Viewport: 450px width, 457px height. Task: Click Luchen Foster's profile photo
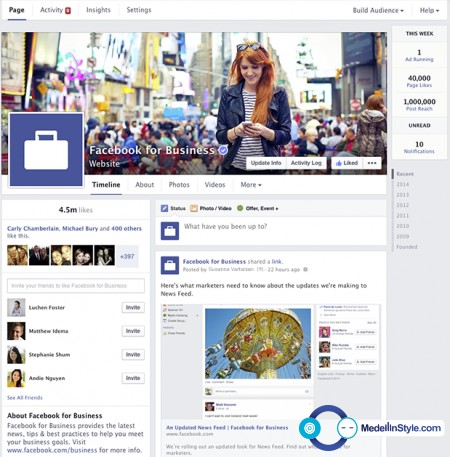(16, 307)
